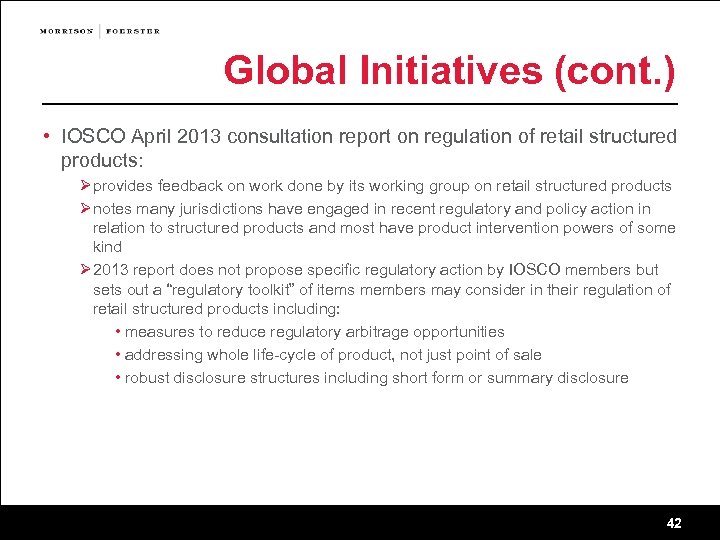Click the 'notes many jurisdictions have engaged' paragraph
Viewport: 720px width, 540px height.
(x=384, y=228)
